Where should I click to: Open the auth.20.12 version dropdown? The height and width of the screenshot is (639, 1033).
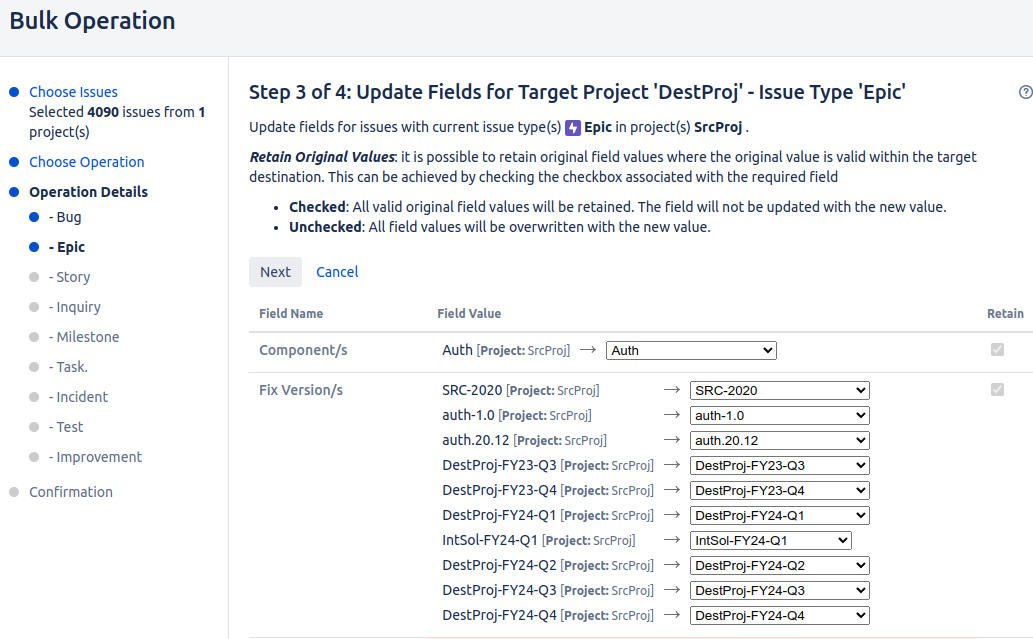(x=779, y=440)
